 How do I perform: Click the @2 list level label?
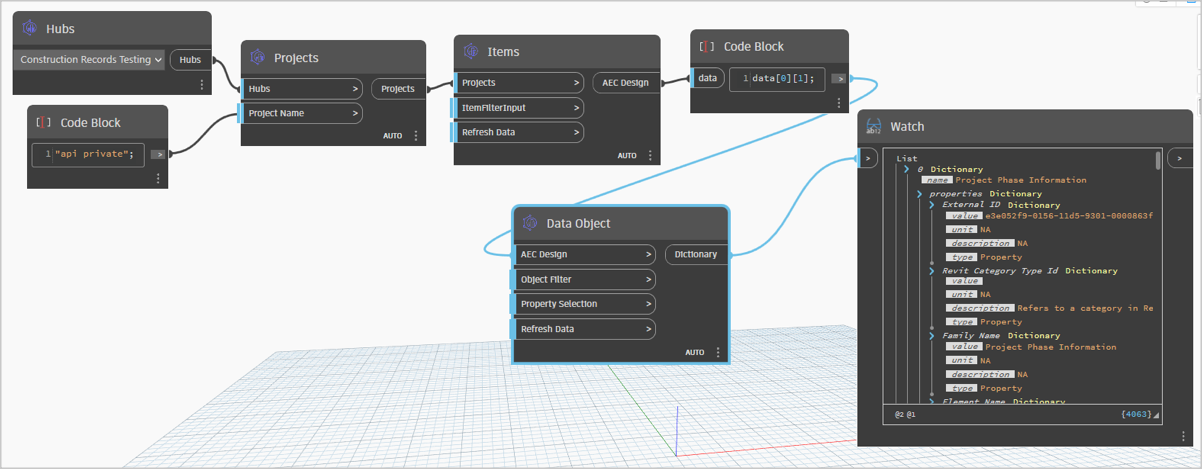(x=900, y=414)
